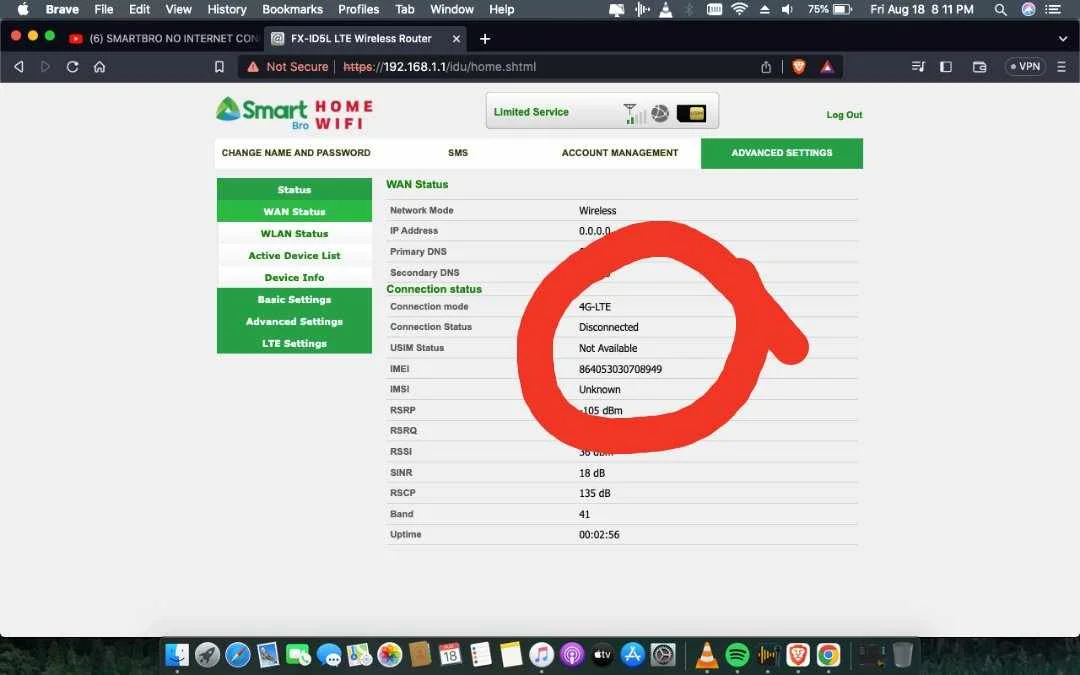Open Spotify from the Dock
The height and width of the screenshot is (675, 1080).
737,654
